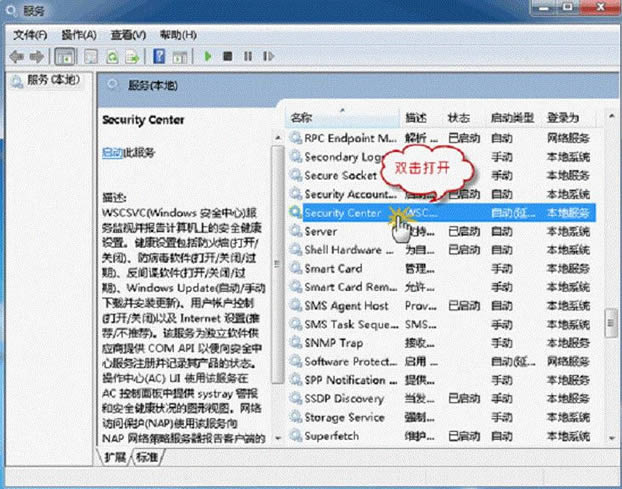Select the Security Center service row

click(x=441, y=213)
